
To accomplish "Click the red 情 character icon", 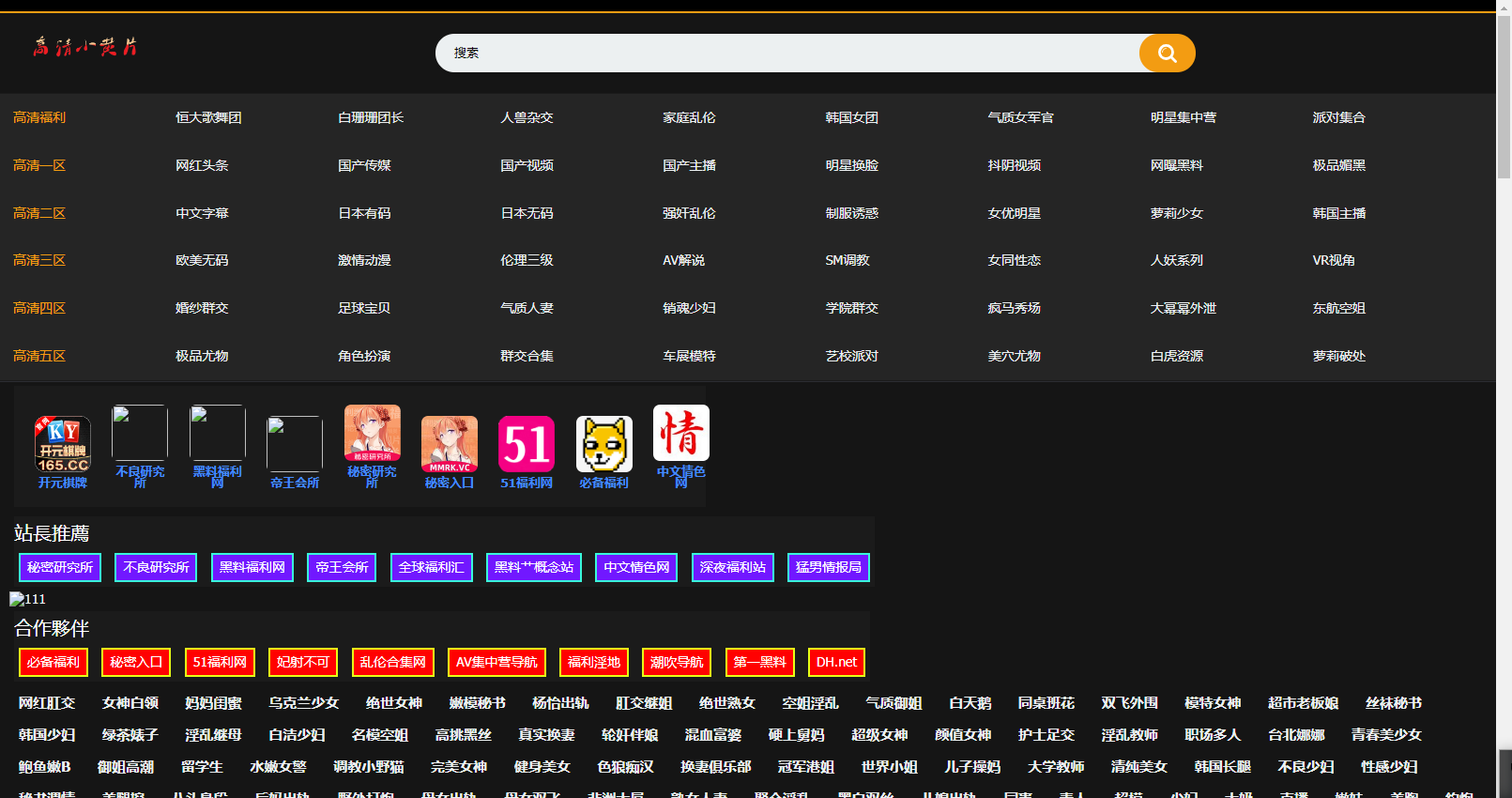I will [x=680, y=433].
